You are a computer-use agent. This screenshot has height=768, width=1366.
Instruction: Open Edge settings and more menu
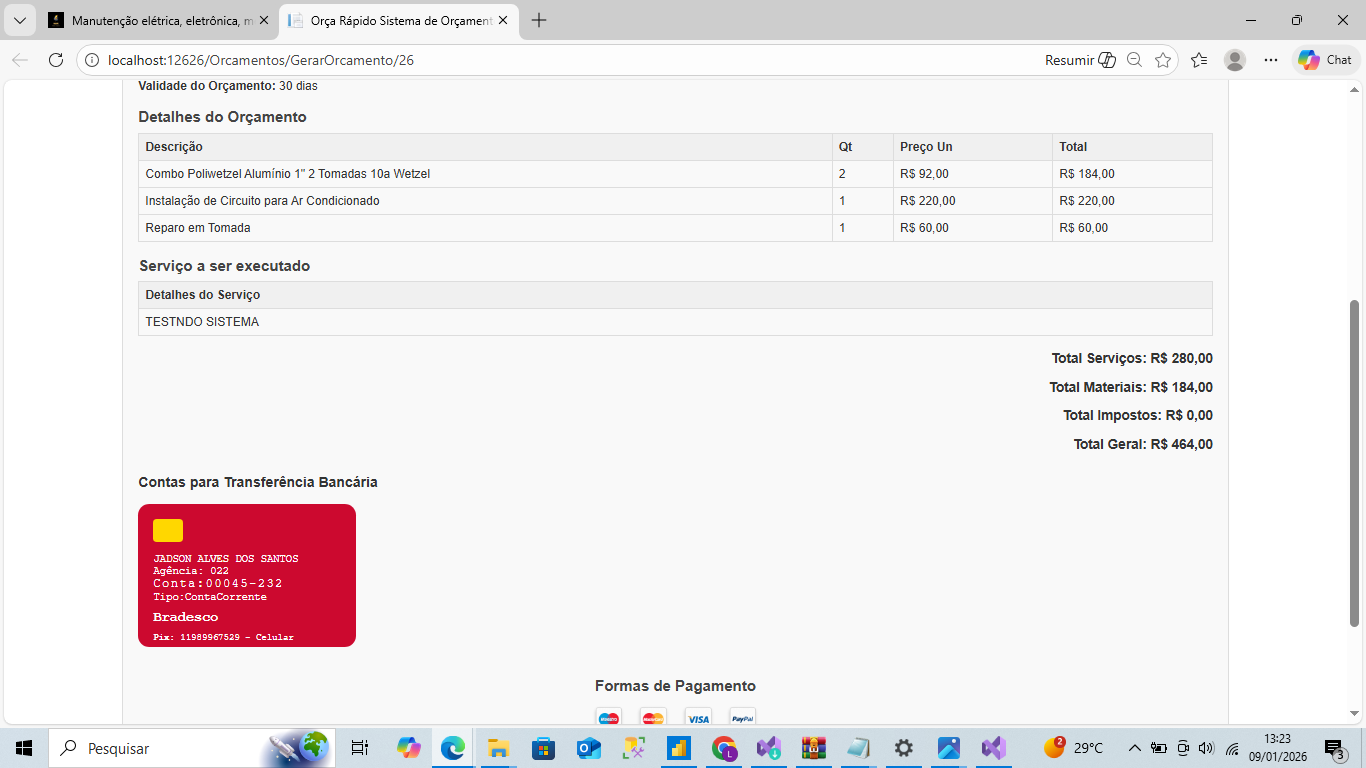pyautogui.click(x=1271, y=60)
